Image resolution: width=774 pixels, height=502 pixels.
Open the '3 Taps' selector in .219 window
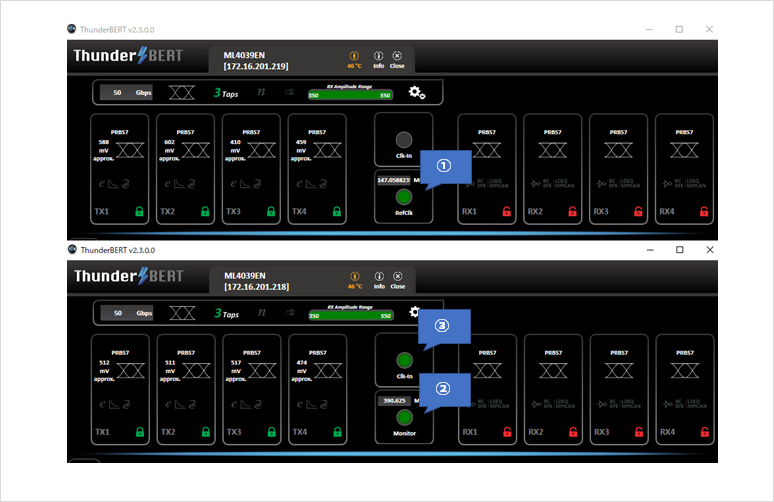click(x=226, y=93)
